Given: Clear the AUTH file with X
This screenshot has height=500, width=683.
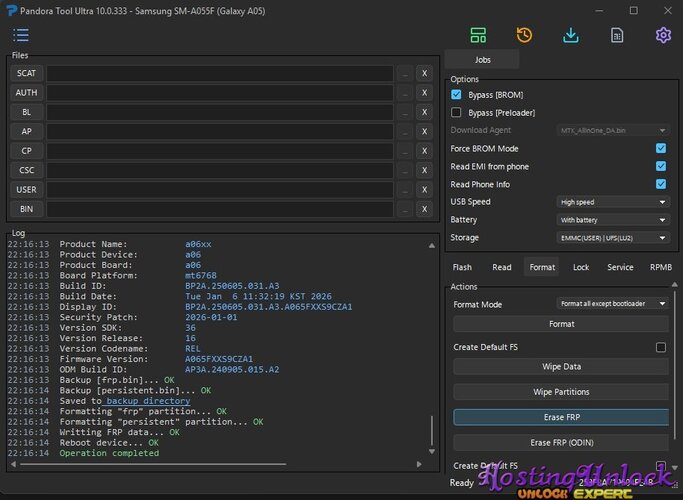Looking at the screenshot, I should coord(424,93).
